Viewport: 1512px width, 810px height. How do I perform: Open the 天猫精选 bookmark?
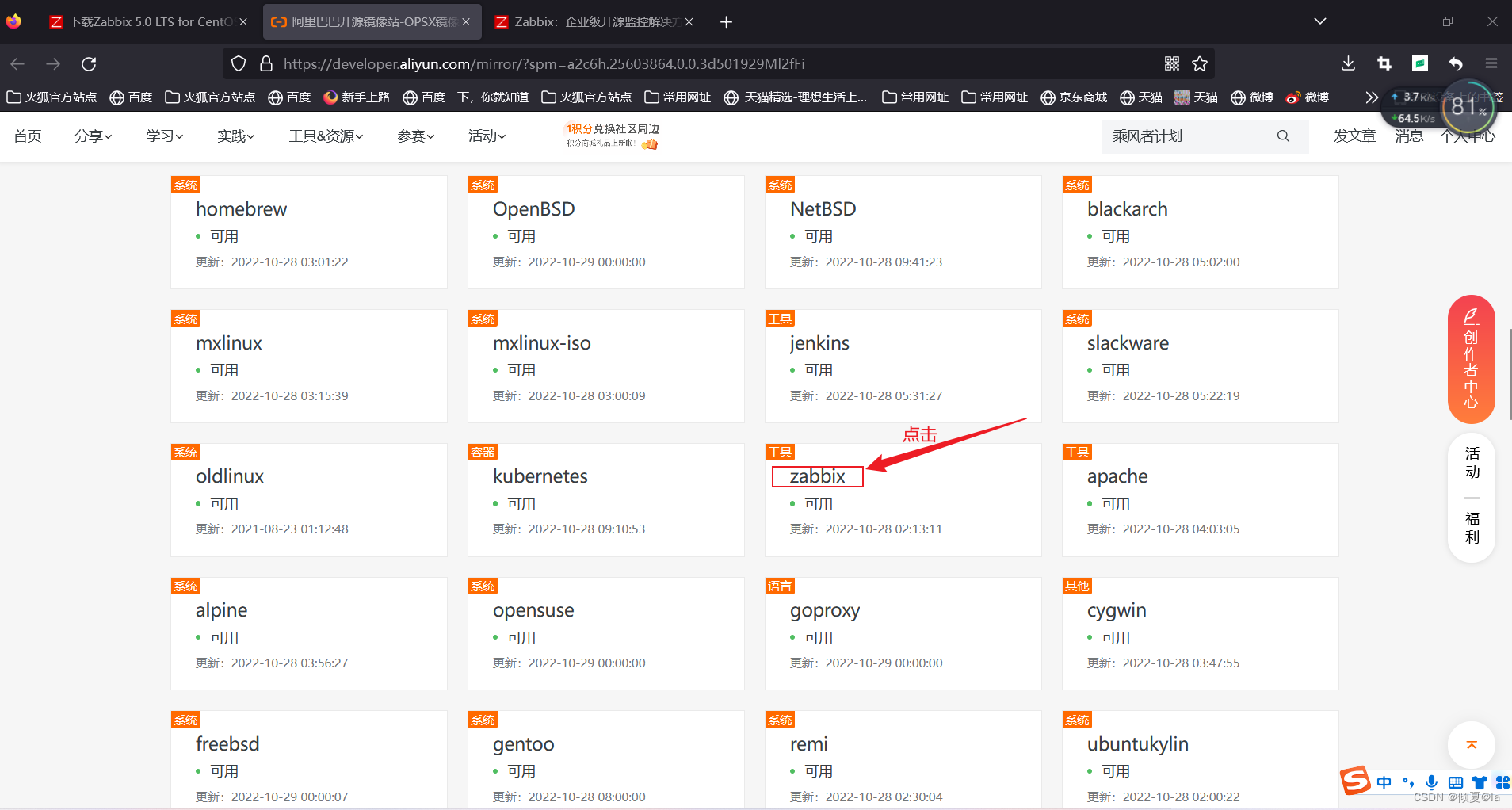pos(796,97)
